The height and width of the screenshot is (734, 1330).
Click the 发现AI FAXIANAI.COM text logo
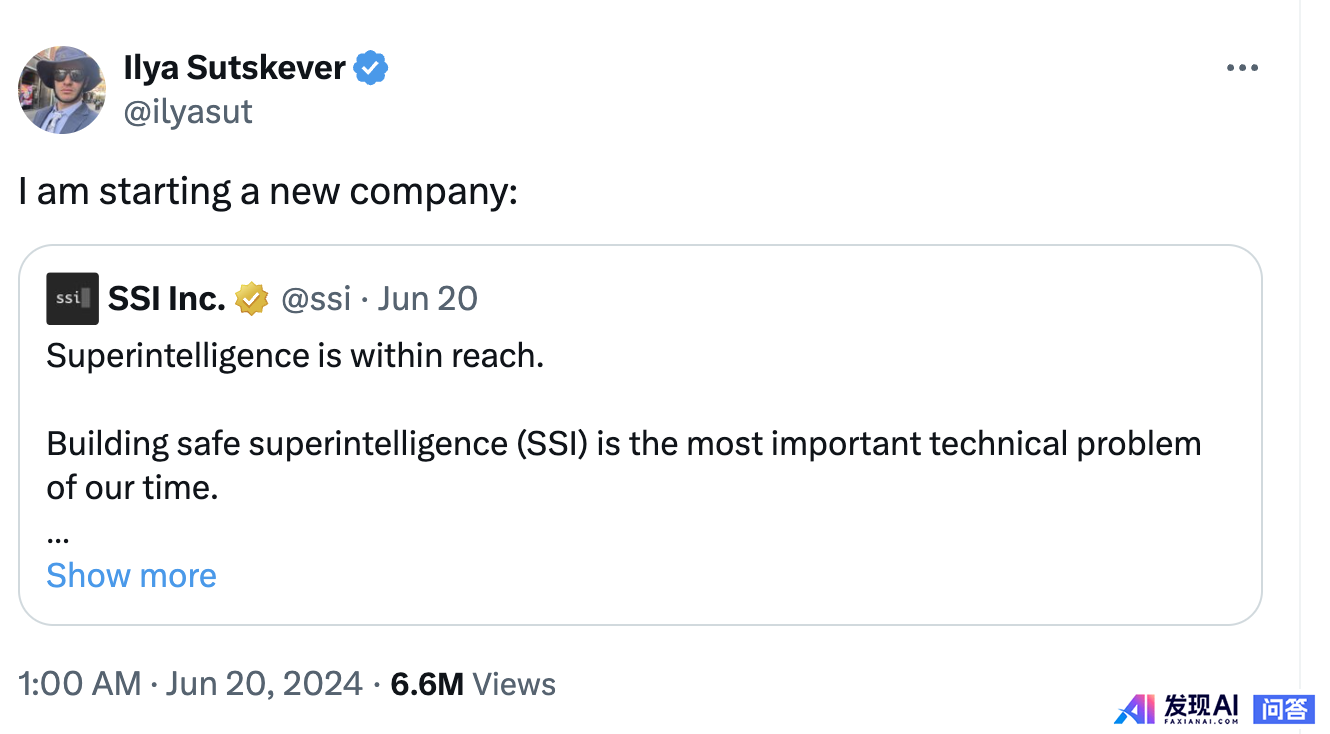(x=1202, y=709)
